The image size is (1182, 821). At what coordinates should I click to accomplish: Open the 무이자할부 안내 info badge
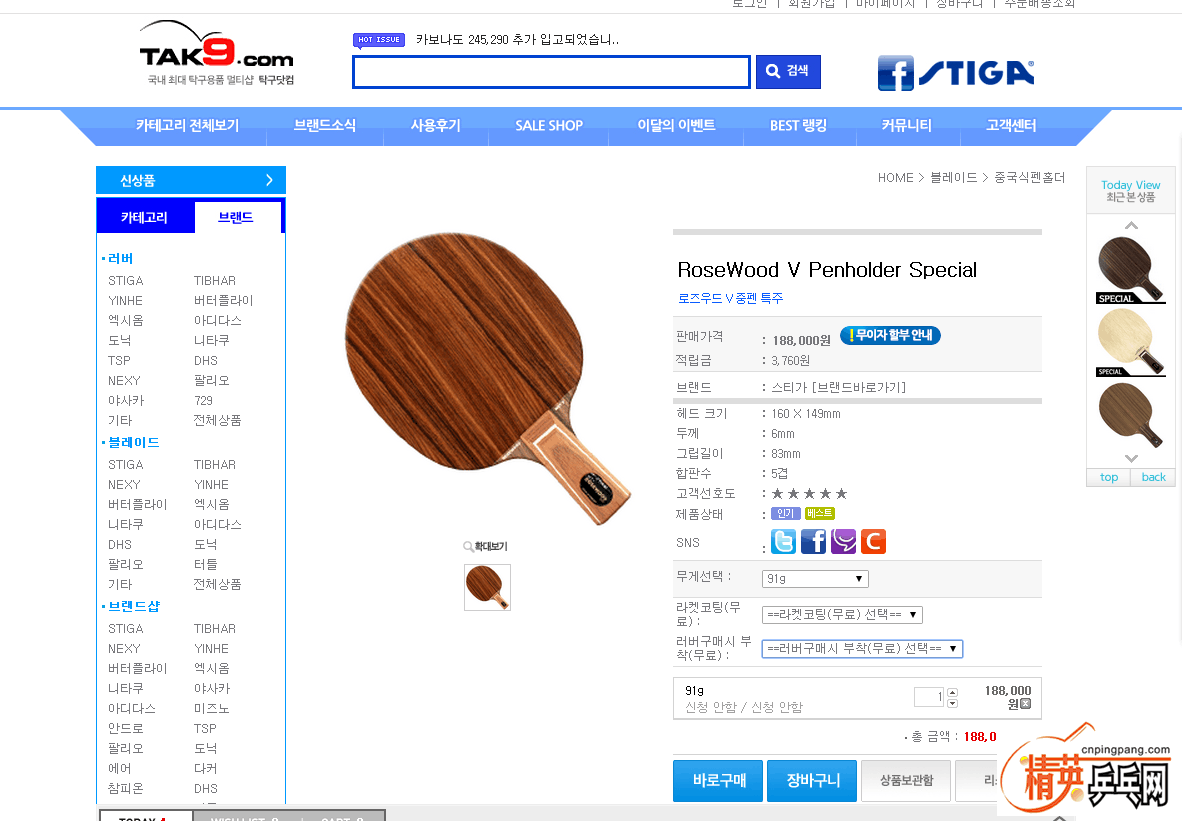click(890, 335)
